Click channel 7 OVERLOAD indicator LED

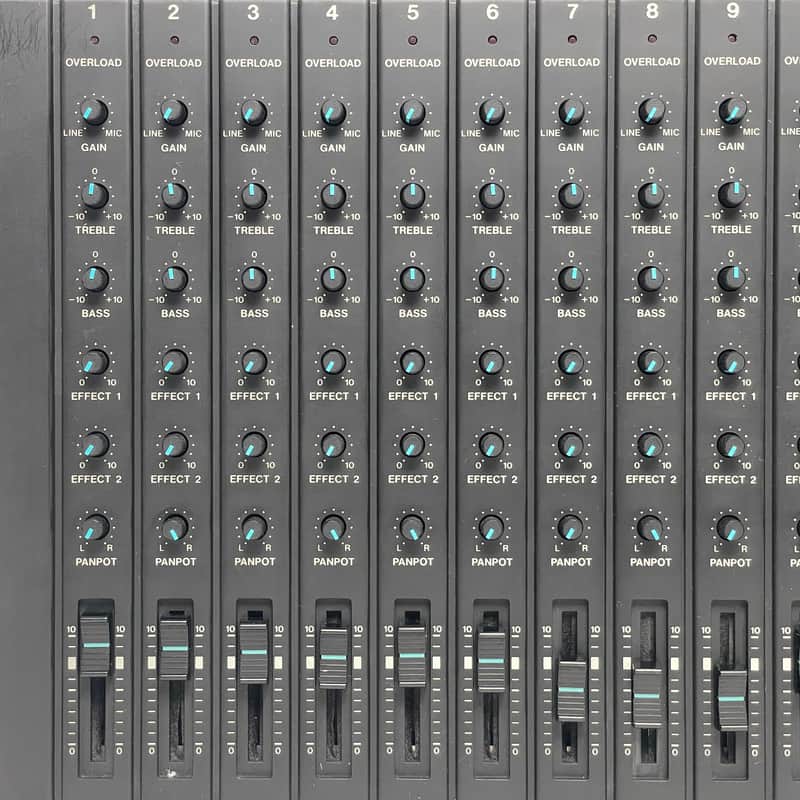click(x=572, y=39)
